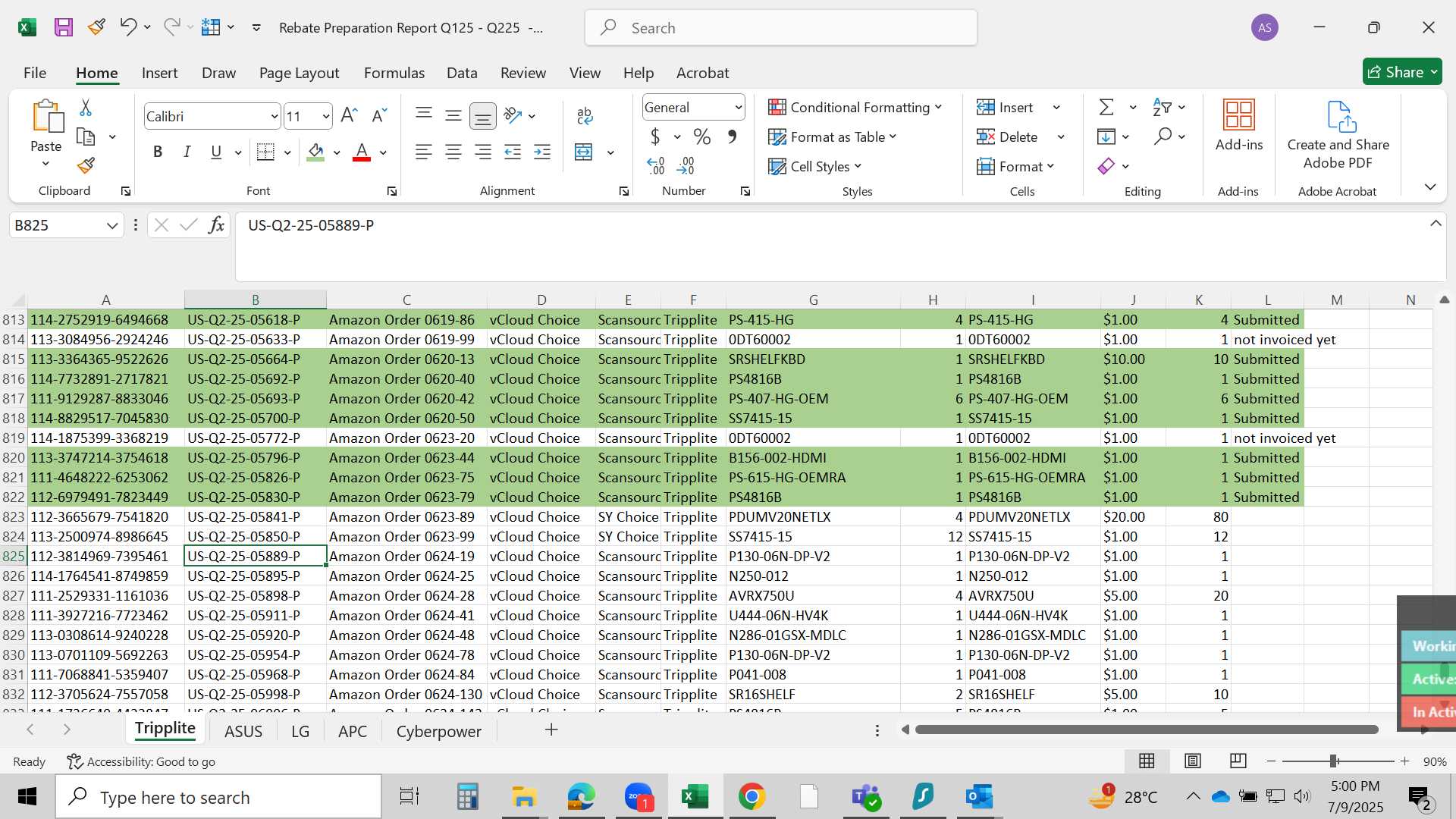Viewport: 1456px width, 819px height.
Task: Switch to the Formulas ribbon tab
Action: tap(394, 73)
